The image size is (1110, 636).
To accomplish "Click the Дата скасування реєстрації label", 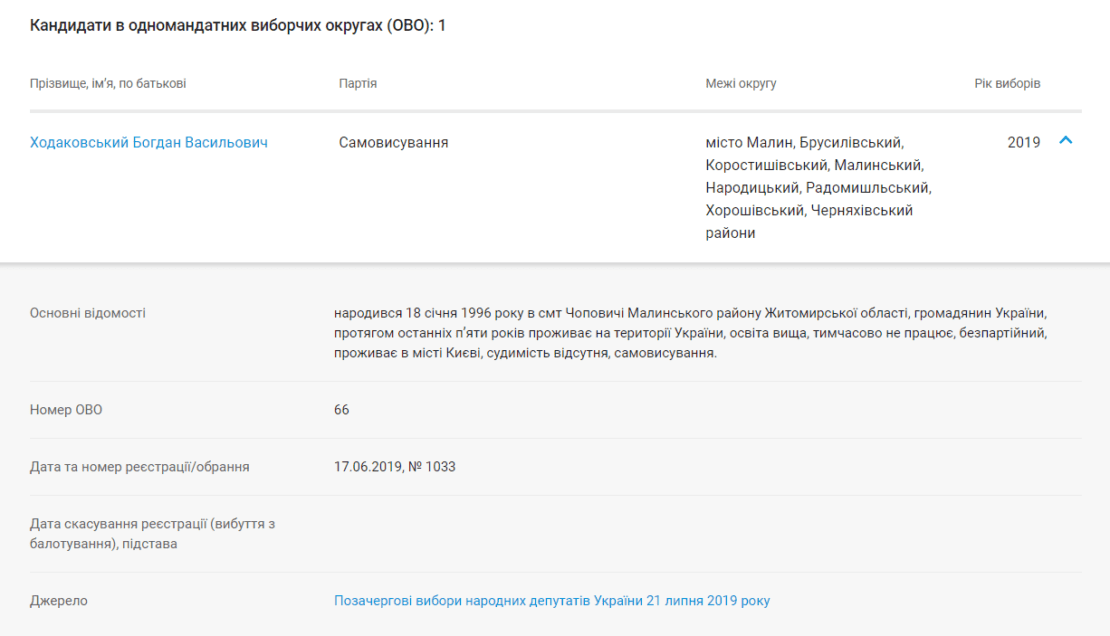I will pos(152,534).
